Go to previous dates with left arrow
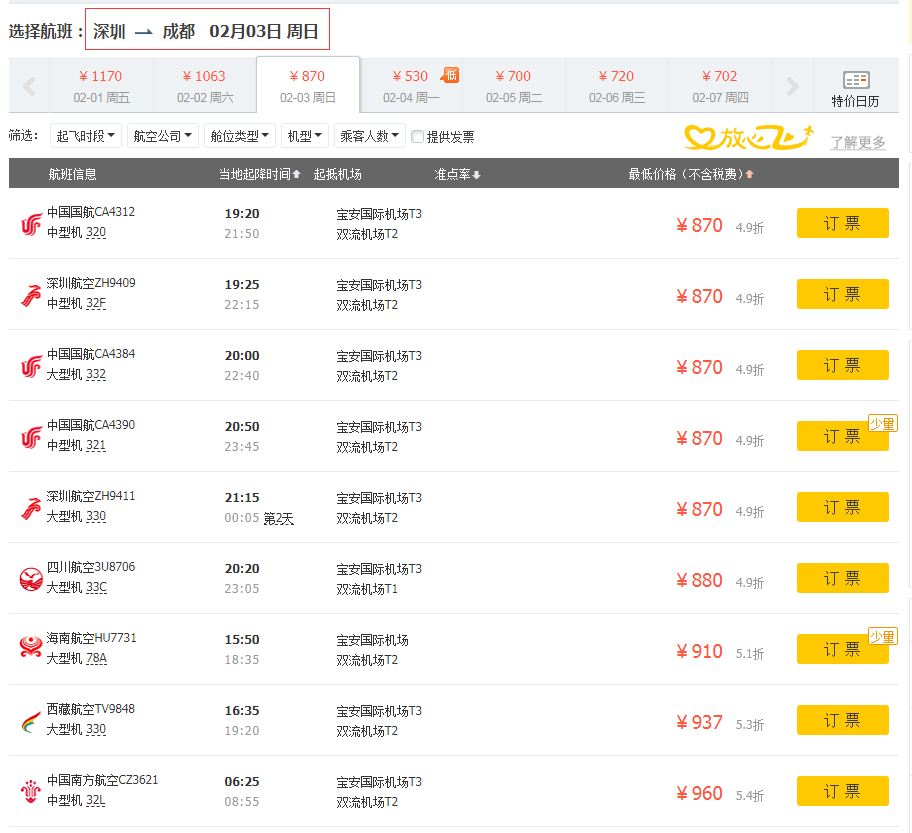Screen dimensions: 912x833 coord(29,86)
